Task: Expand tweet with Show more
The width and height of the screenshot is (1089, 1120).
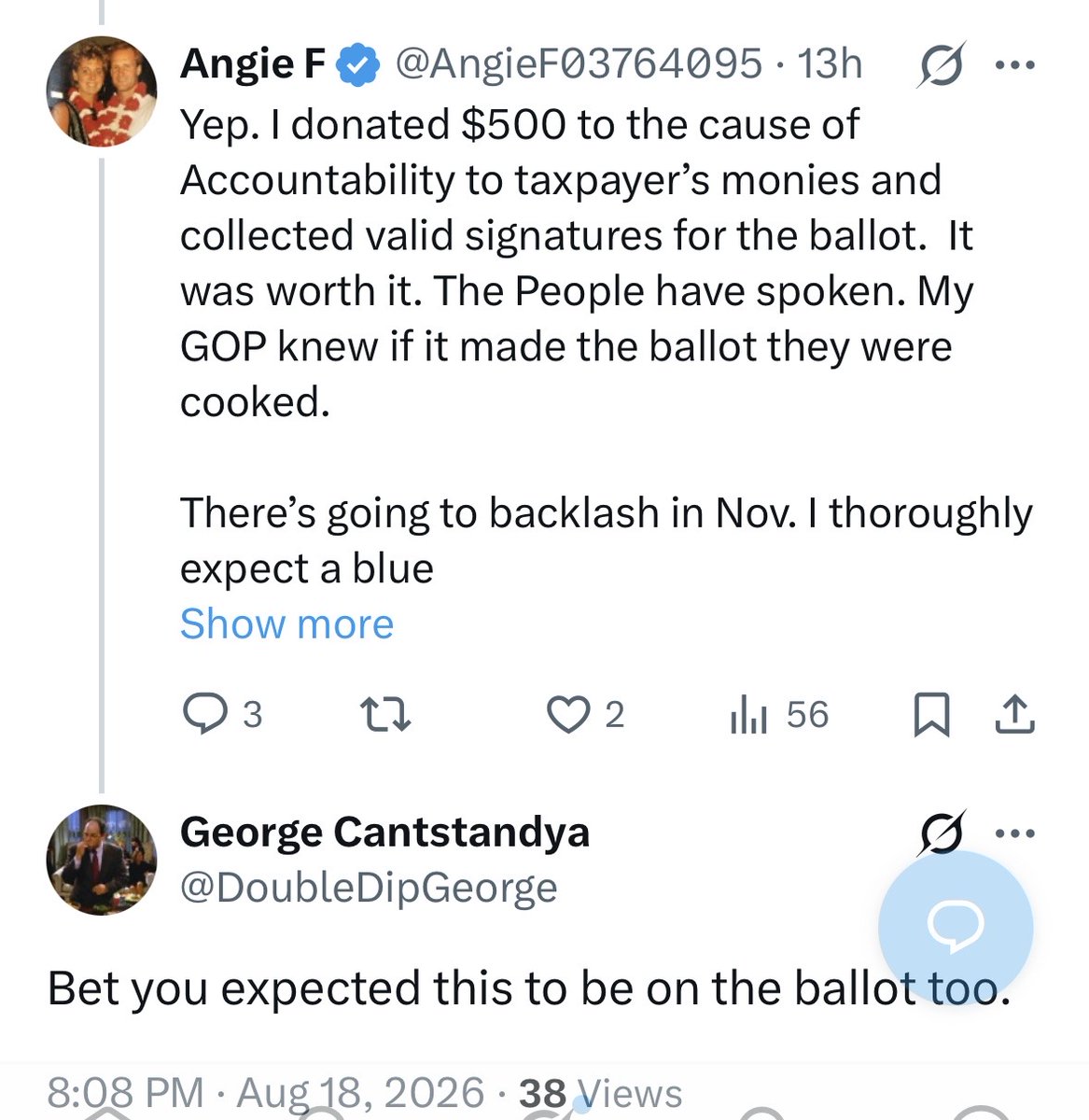Action: click(x=286, y=623)
